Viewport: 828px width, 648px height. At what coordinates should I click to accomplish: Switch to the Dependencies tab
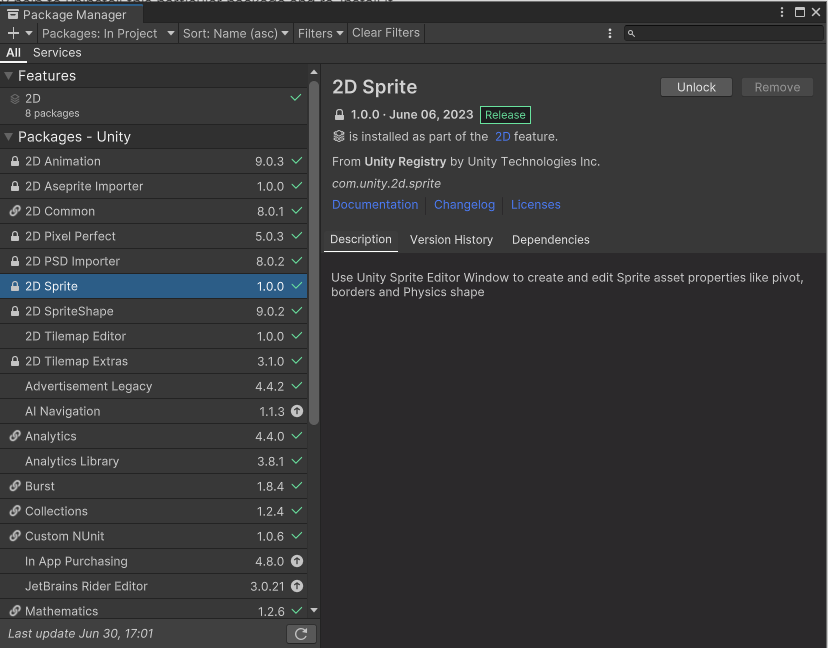(549, 240)
